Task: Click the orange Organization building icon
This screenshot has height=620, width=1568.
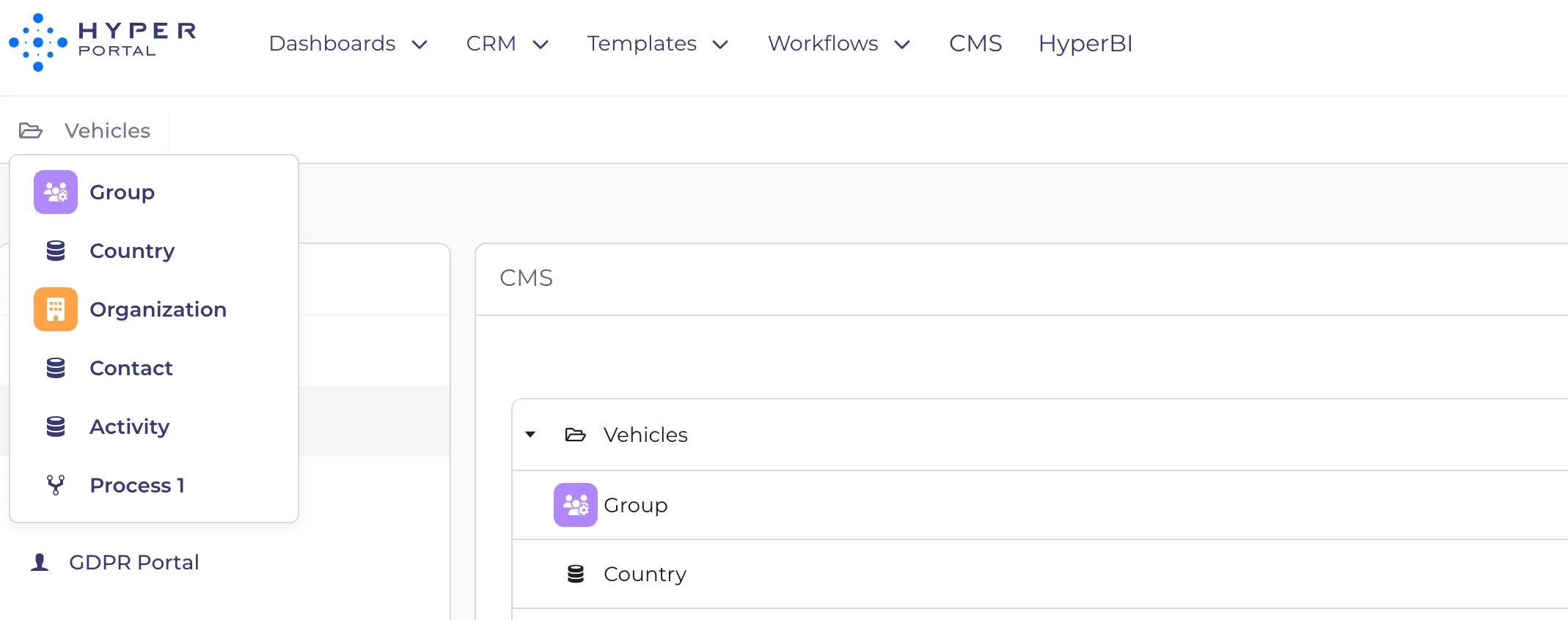Action: tap(56, 309)
